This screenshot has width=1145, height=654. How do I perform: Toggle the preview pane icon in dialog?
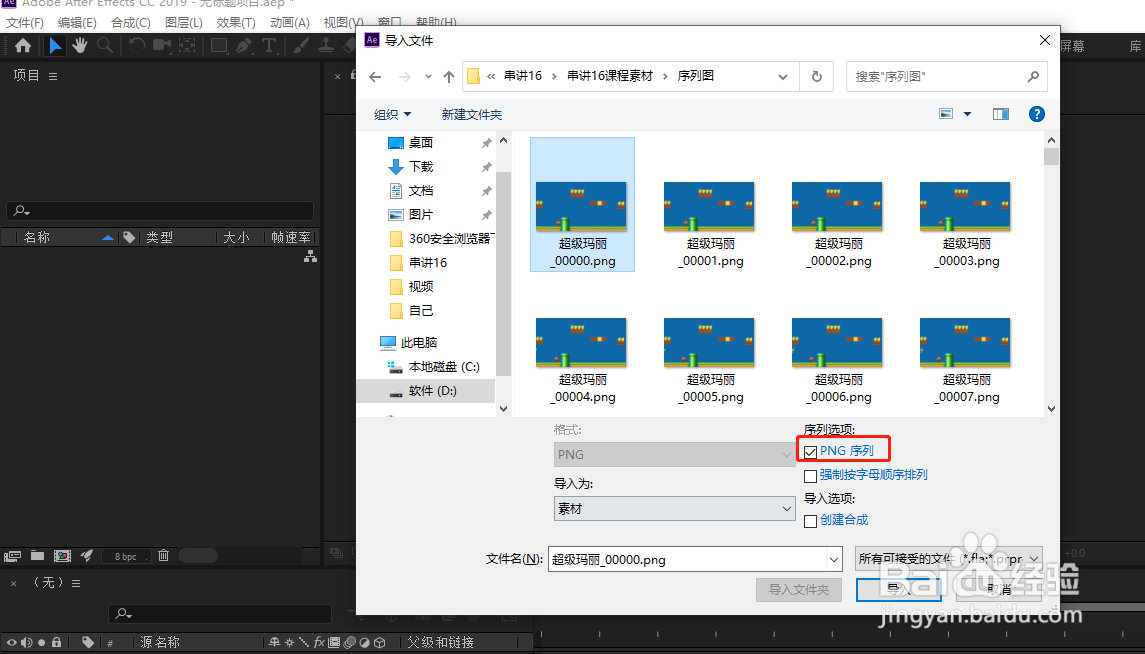[x=1000, y=114]
